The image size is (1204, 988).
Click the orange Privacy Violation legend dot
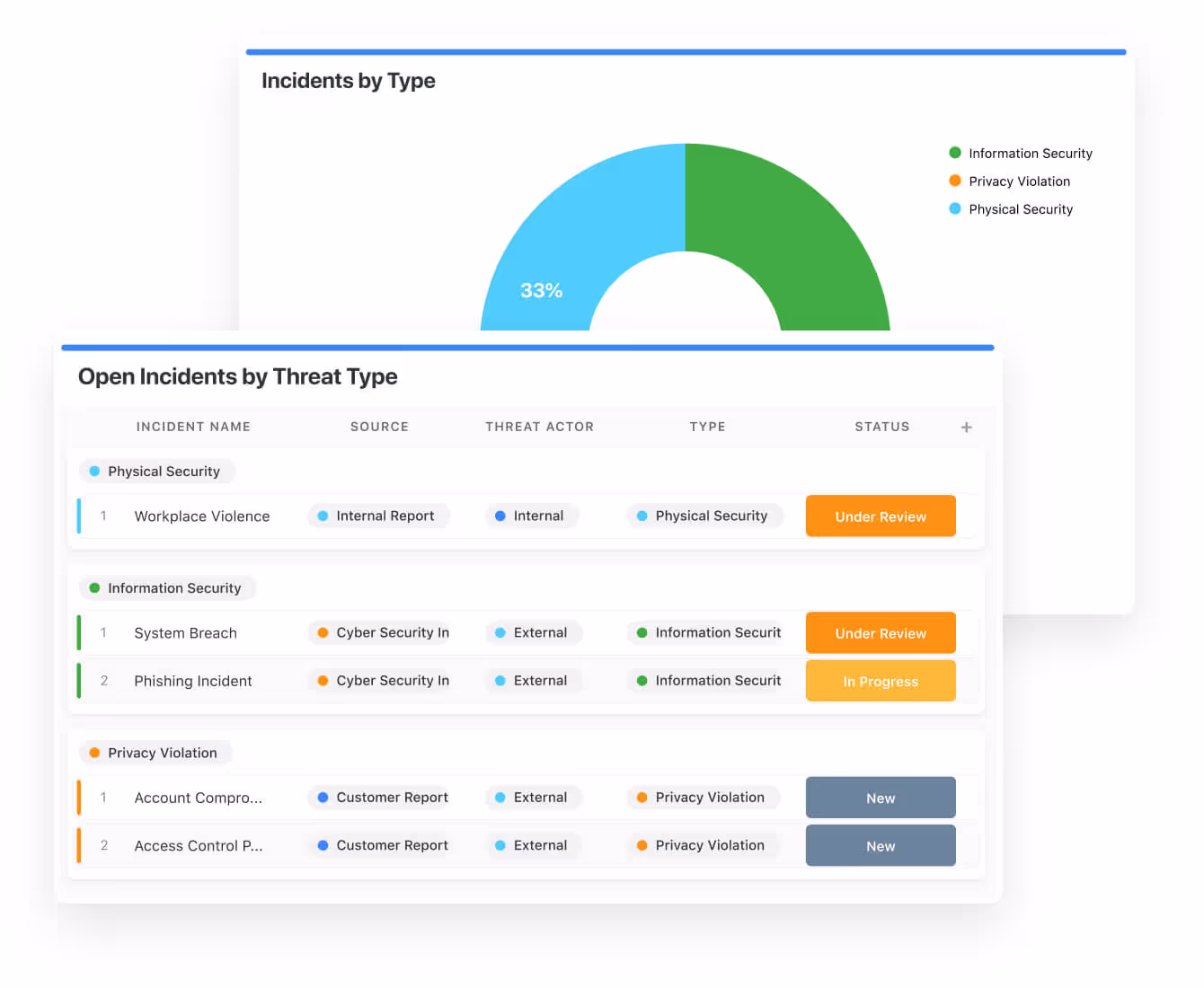pyautogui.click(x=955, y=181)
